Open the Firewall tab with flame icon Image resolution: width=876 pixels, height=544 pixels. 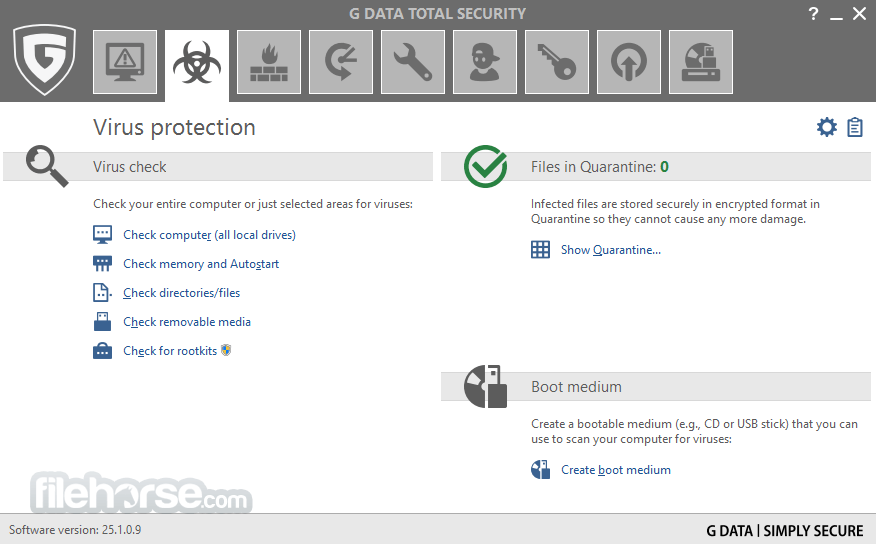(269, 62)
